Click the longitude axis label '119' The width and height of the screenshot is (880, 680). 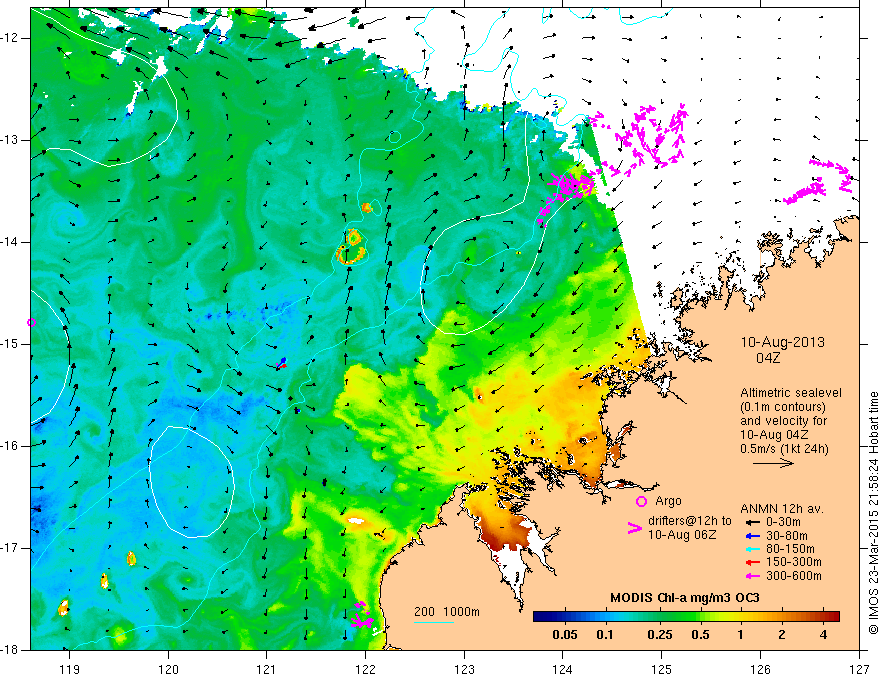tap(70, 669)
